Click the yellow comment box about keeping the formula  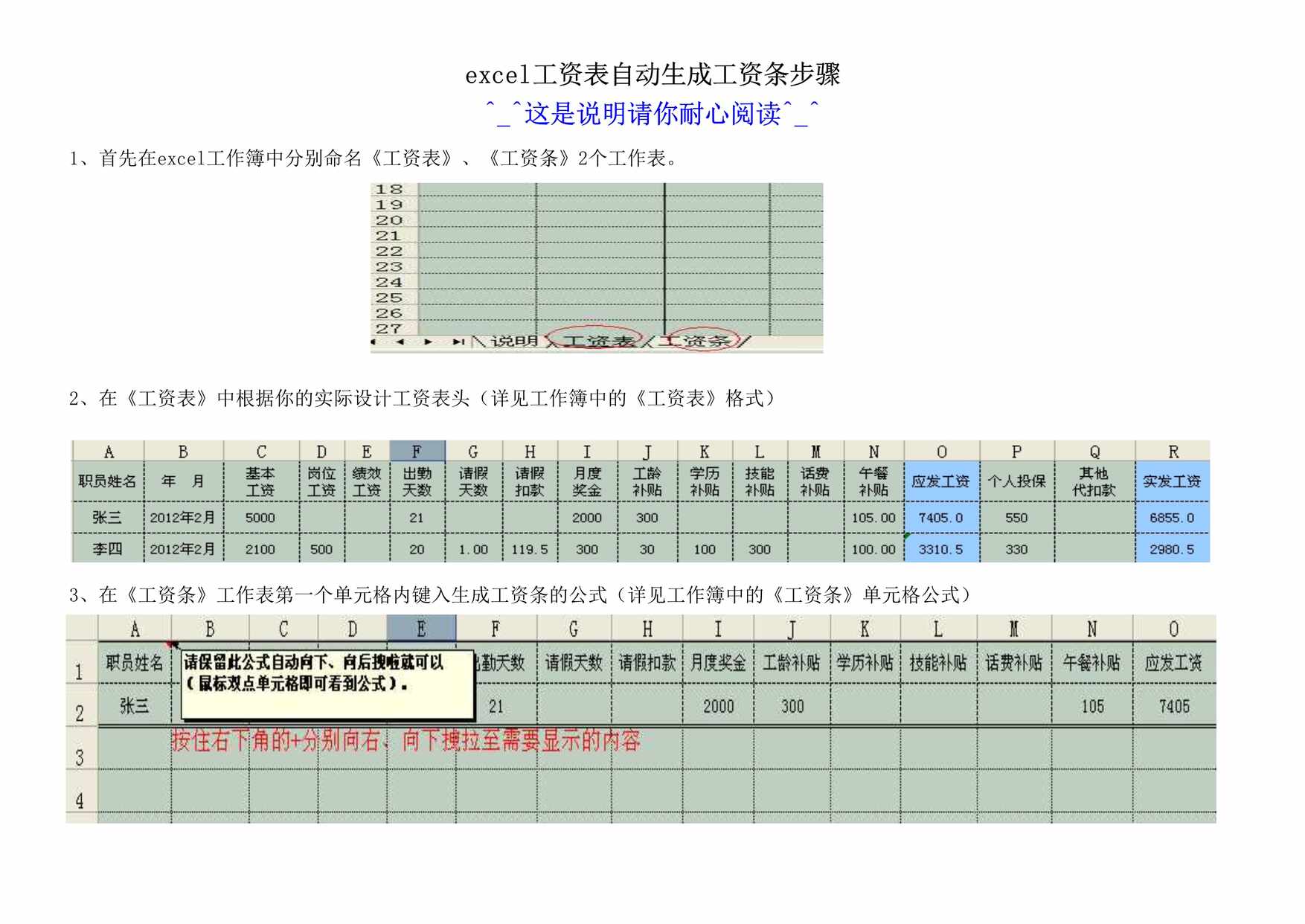(x=327, y=684)
